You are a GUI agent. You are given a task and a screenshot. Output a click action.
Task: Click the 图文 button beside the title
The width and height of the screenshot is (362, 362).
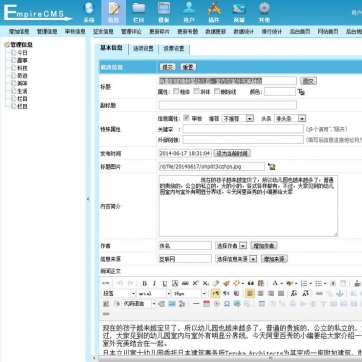pyautogui.click(x=308, y=81)
